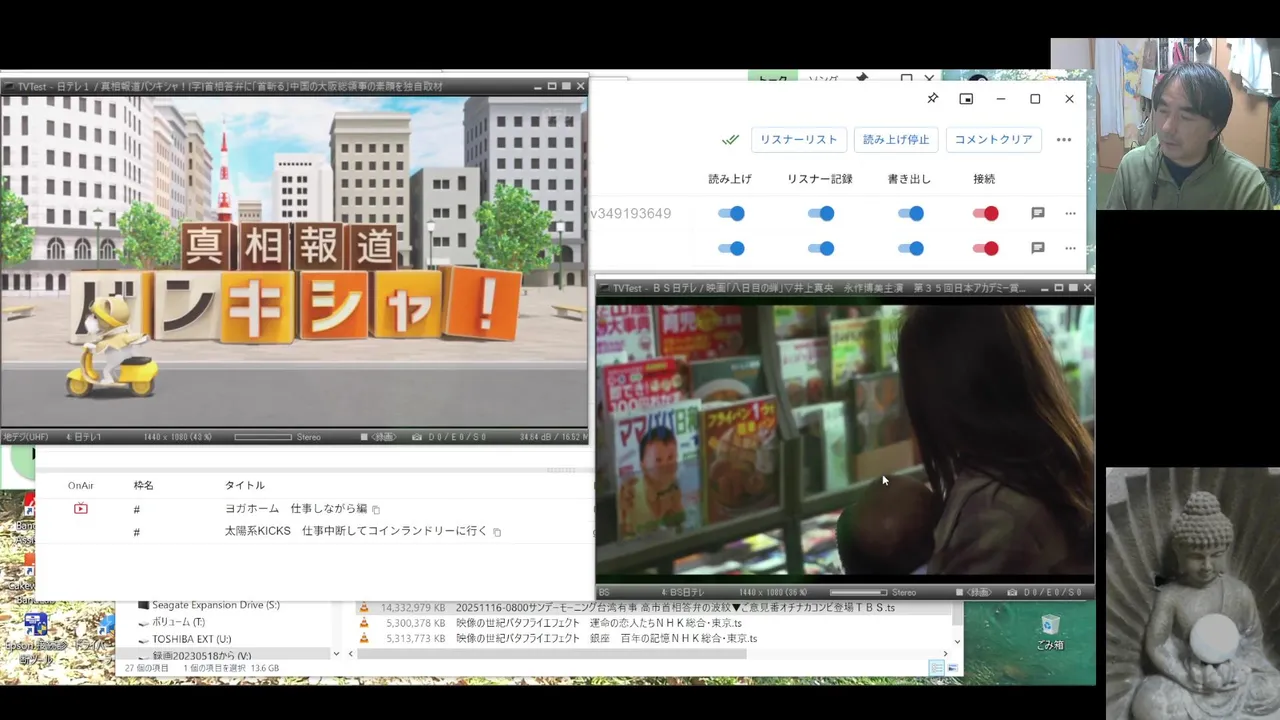Capture a snapshot in the 日テレ TVTest window
This screenshot has width=1280, height=720.
pyautogui.click(x=417, y=437)
